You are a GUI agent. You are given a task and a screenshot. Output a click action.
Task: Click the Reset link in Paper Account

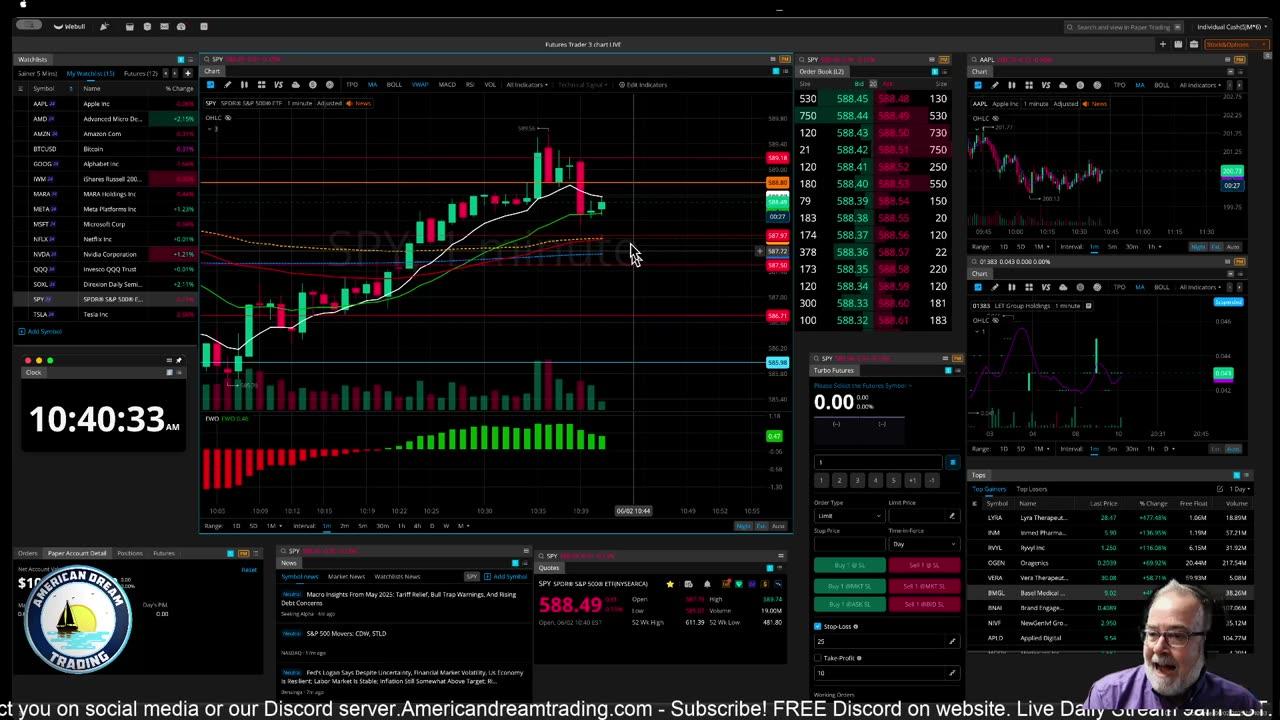pos(249,570)
